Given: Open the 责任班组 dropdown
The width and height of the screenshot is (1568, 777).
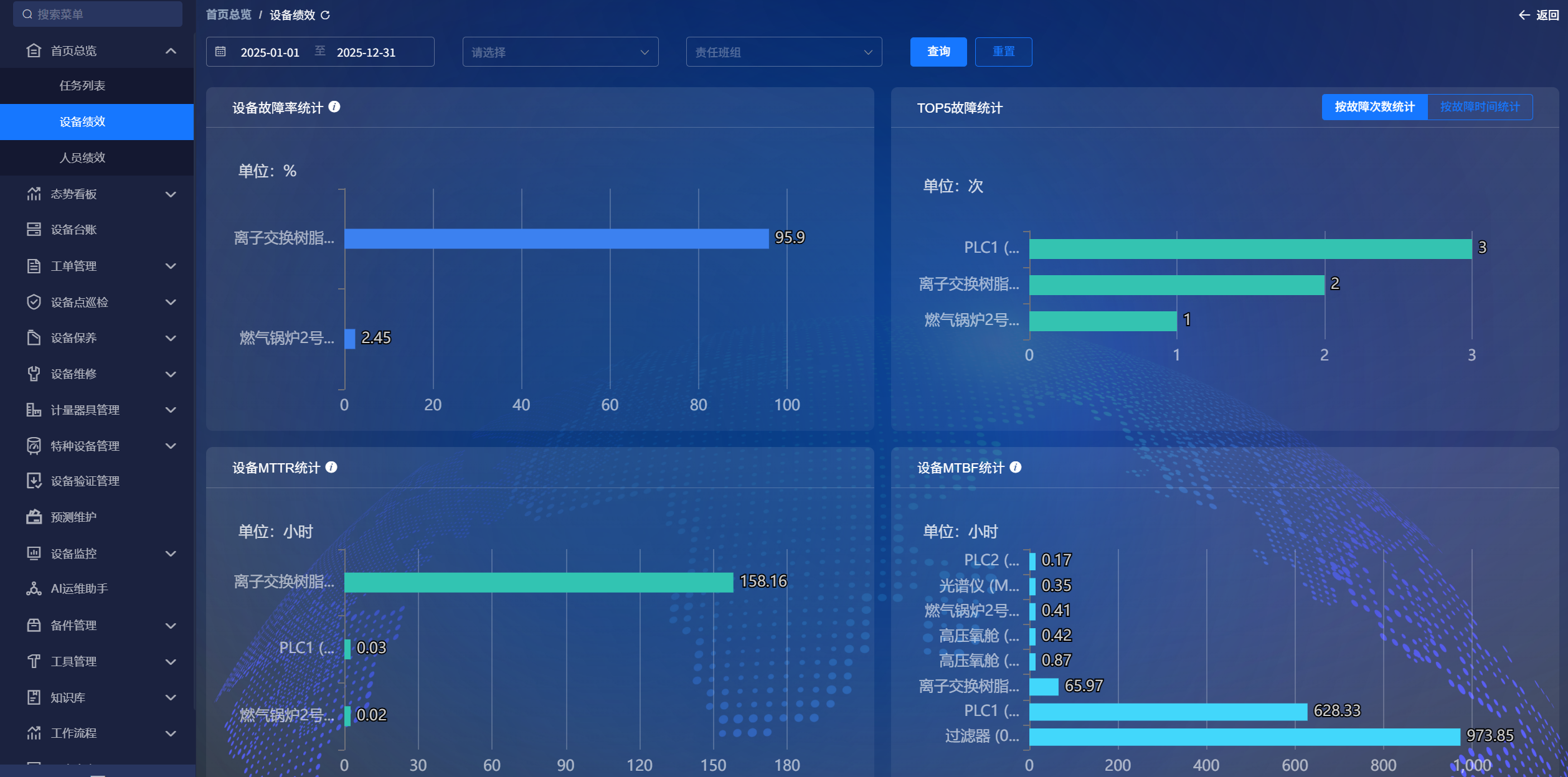Looking at the screenshot, I should 784,52.
